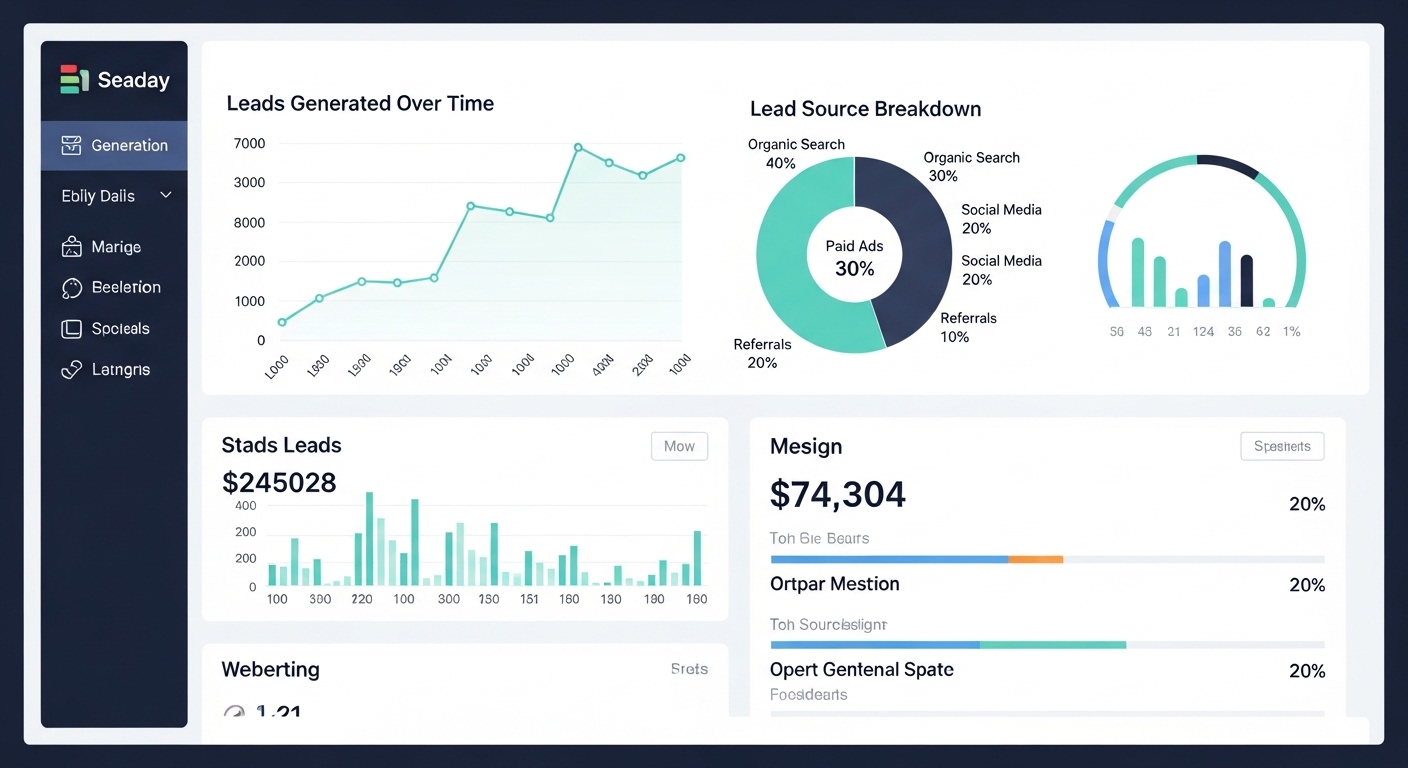Click the Paid Ads 30% donut center
Screen dimensions: 1408x768
click(x=854, y=257)
